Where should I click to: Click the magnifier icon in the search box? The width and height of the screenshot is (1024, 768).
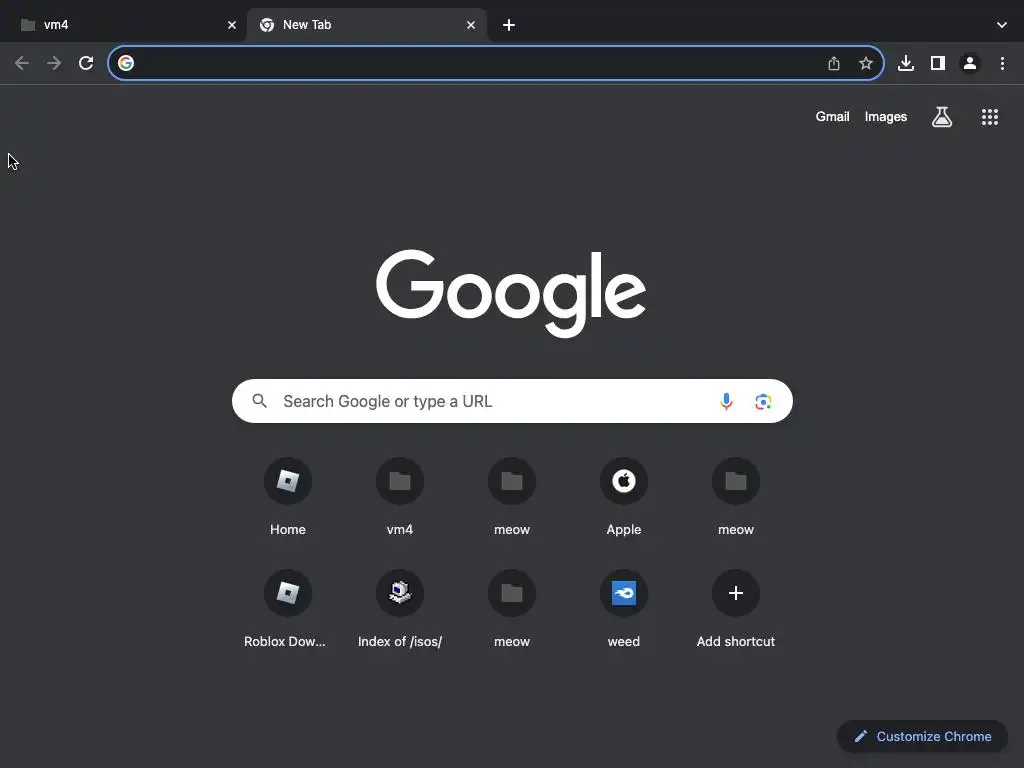click(x=260, y=400)
